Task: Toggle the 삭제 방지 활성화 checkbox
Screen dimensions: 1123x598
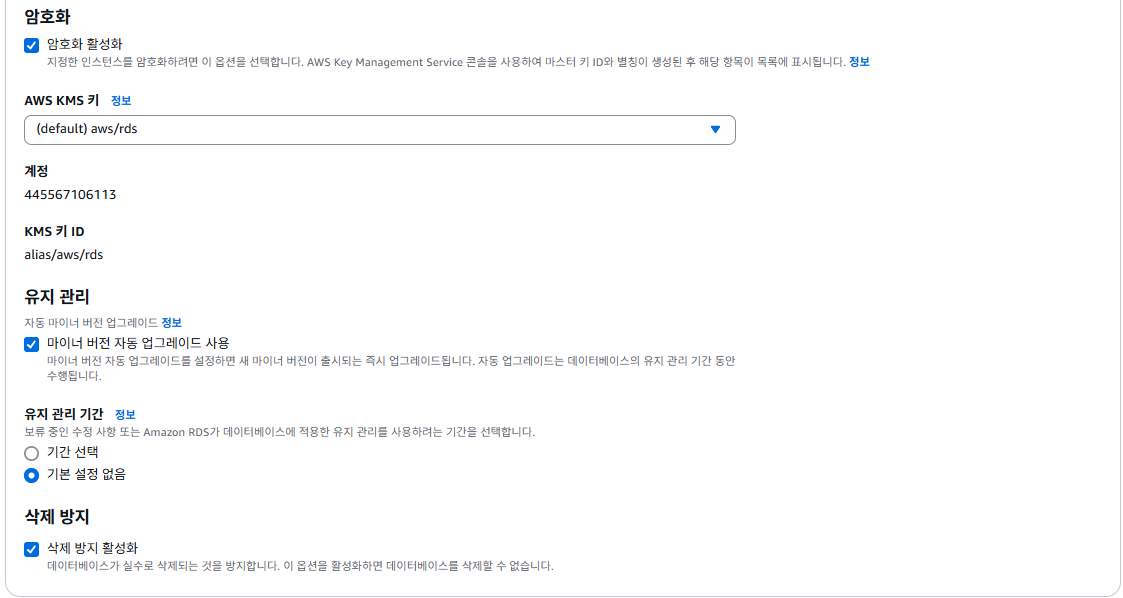Action: click(32, 549)
